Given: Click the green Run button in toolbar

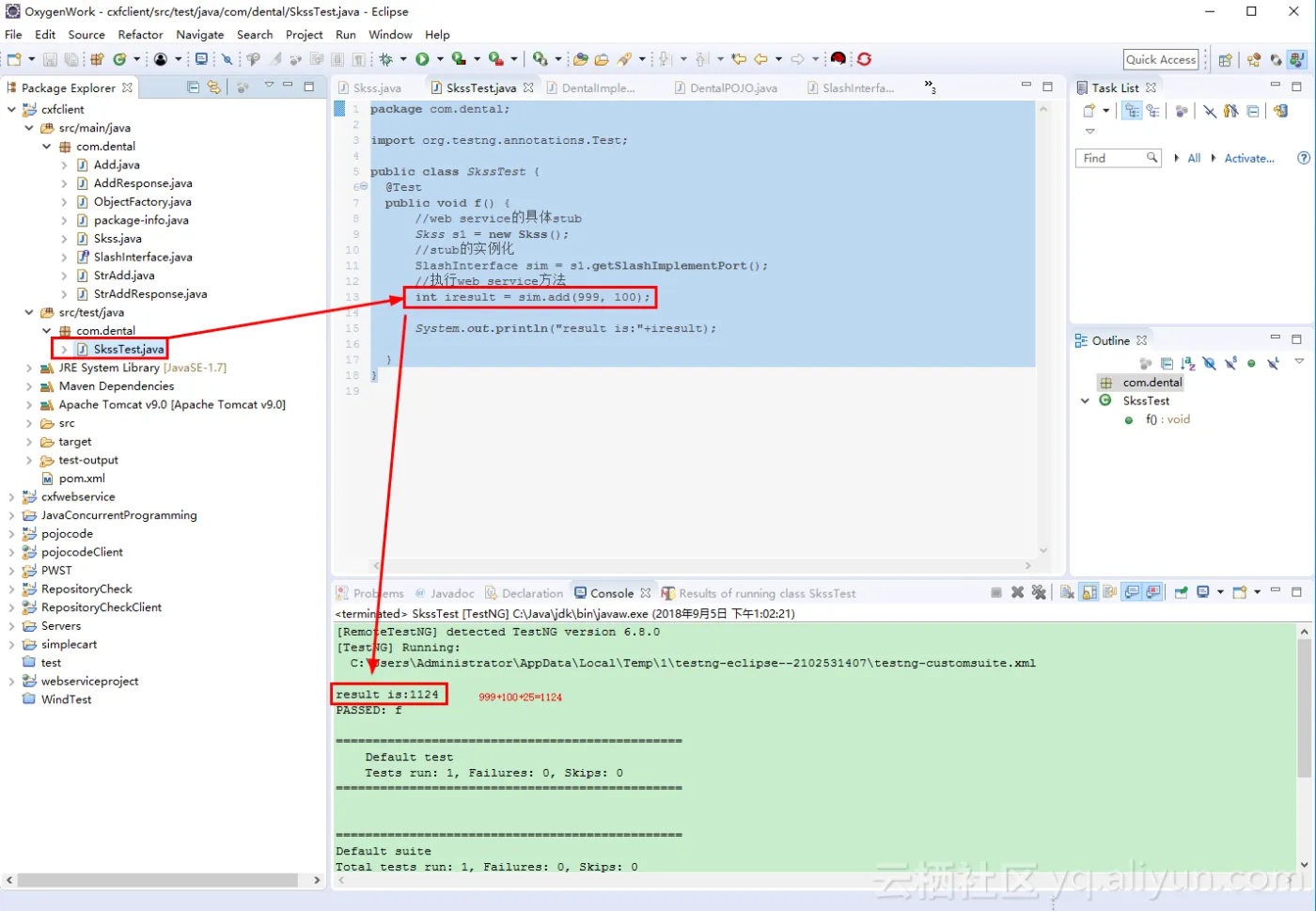Looking at the screenshot, I should (422, 59).
